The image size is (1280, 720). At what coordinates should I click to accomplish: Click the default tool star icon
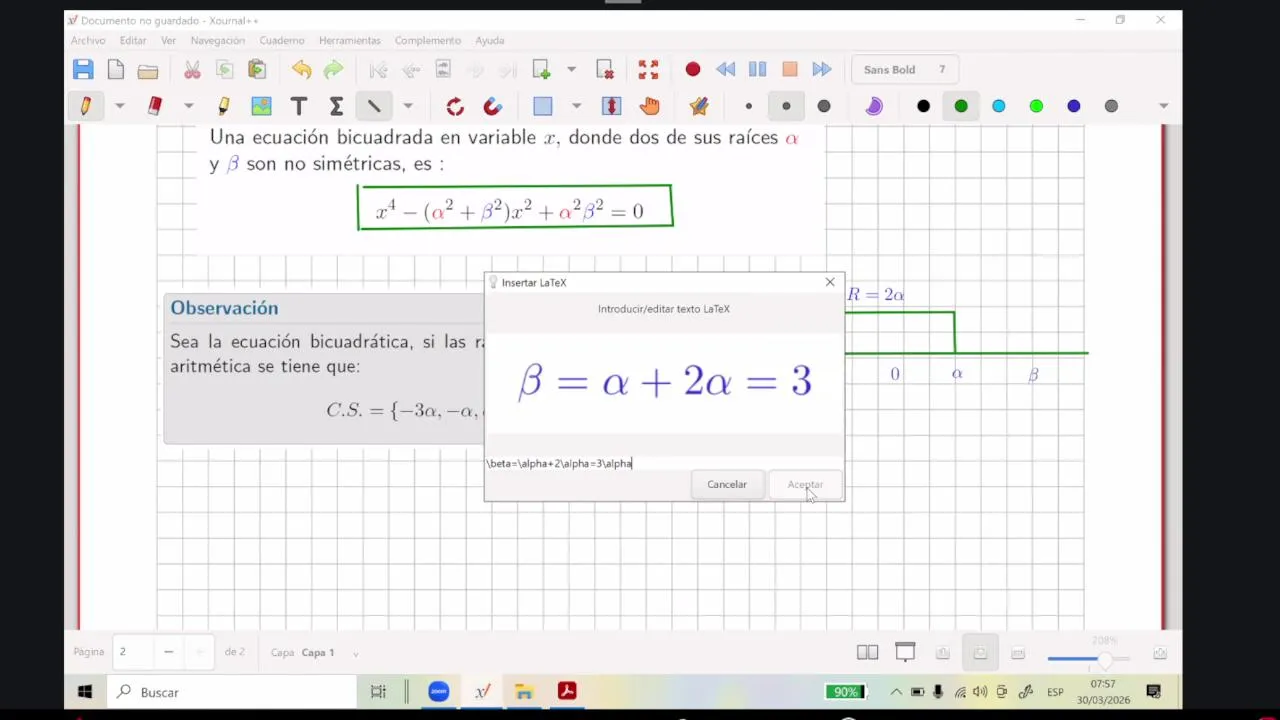(x=699, y=106)
